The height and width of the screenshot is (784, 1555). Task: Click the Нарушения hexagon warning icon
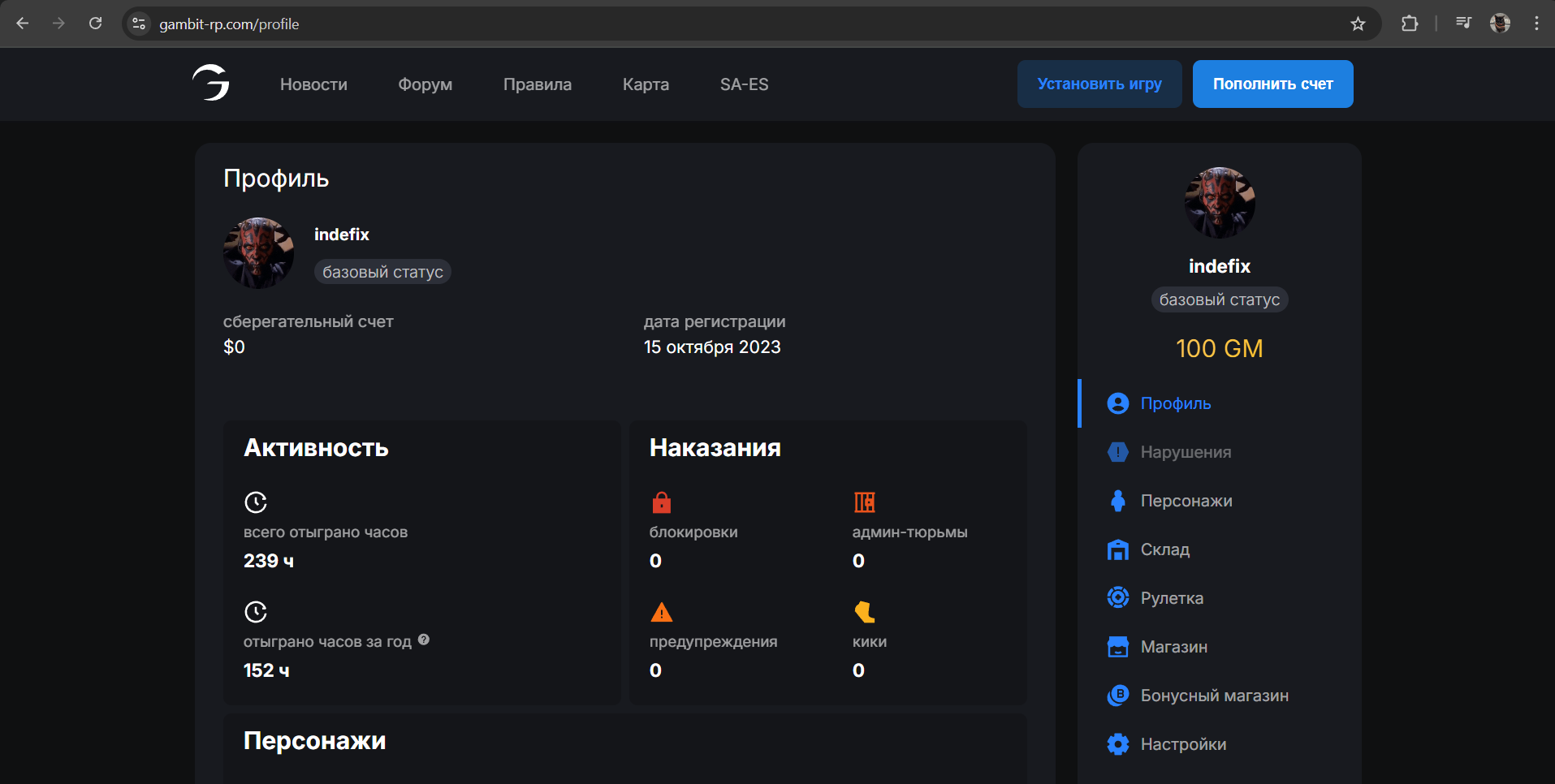pos(1118,452)
